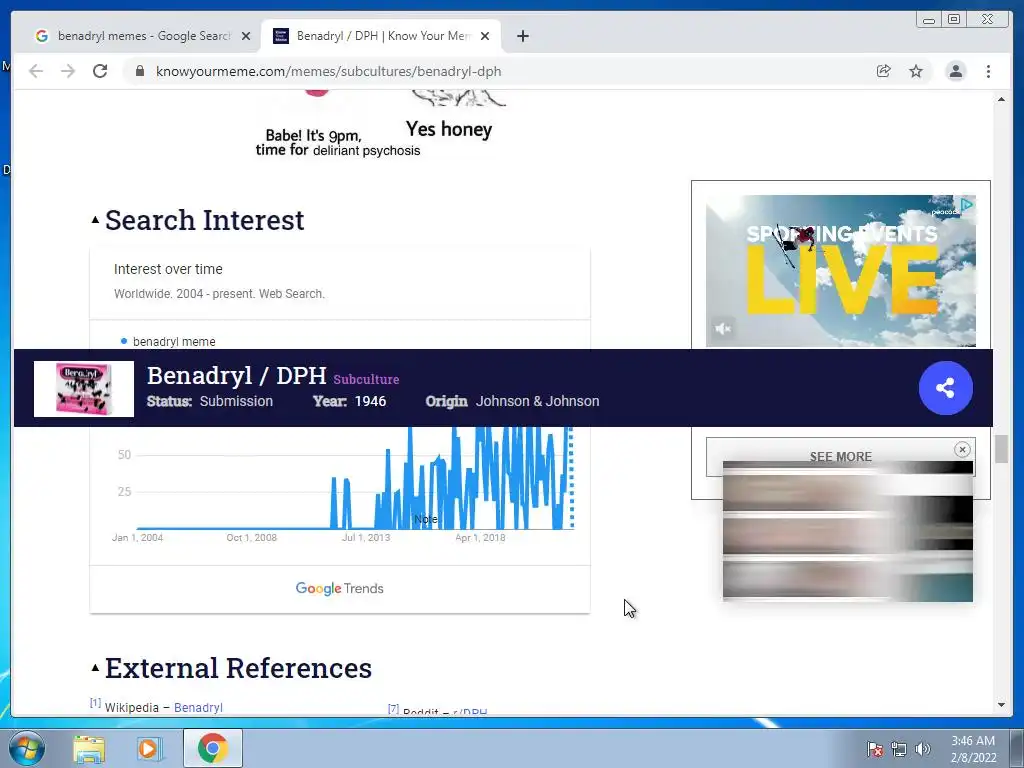1024x768 pixels.
Task: Open the clock showing 3:46 AM
Action: (x=973, y=749)
